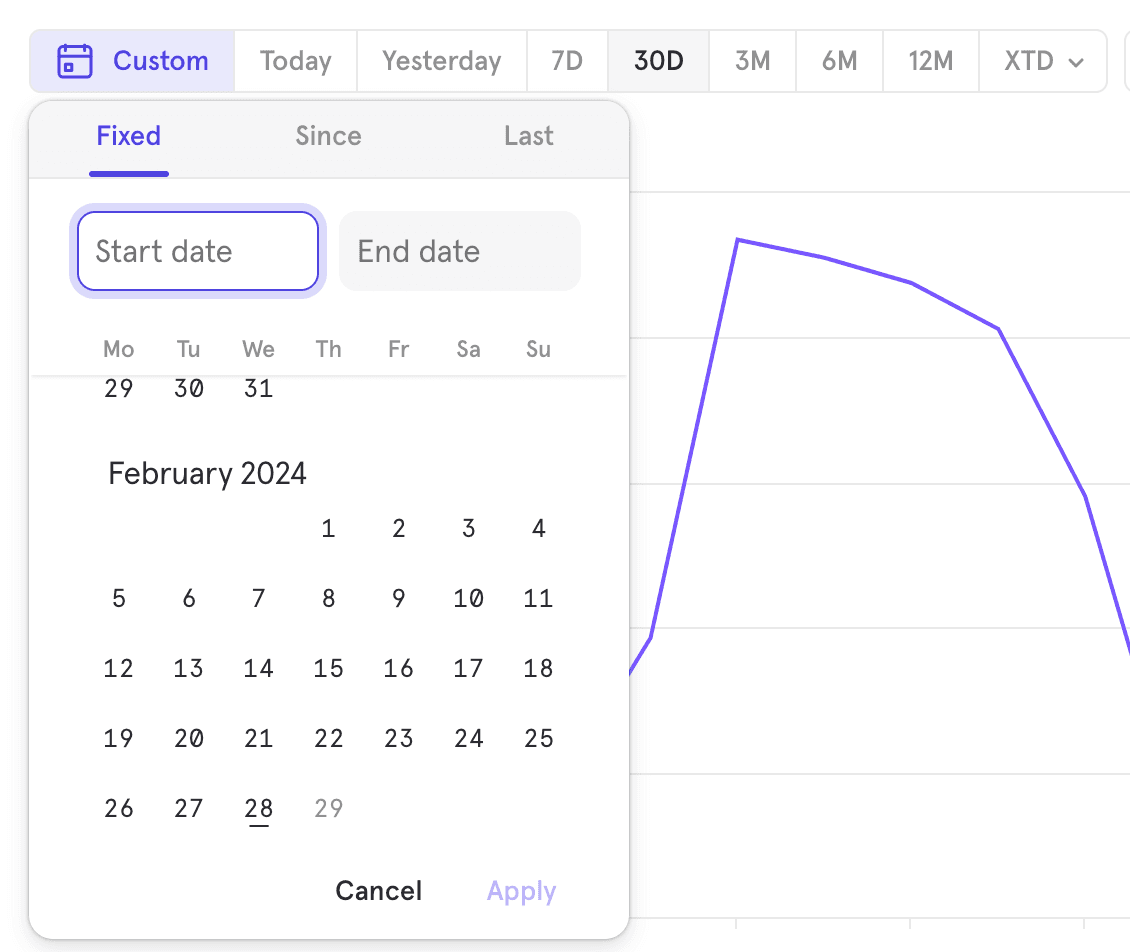Select the Fixed tab
This screenshot has height=952, width=1130.
pos(128,136)
